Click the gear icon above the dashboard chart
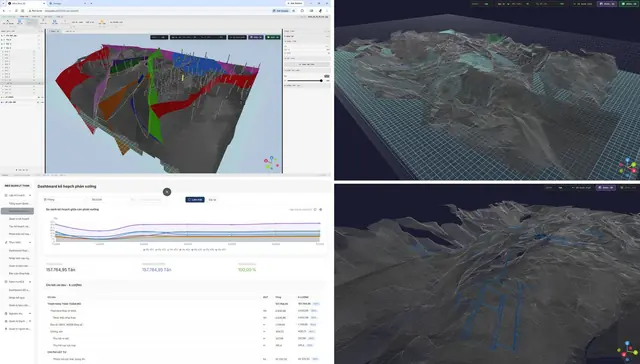This screenshot has width=640, height=364. (x=320, y=209)
